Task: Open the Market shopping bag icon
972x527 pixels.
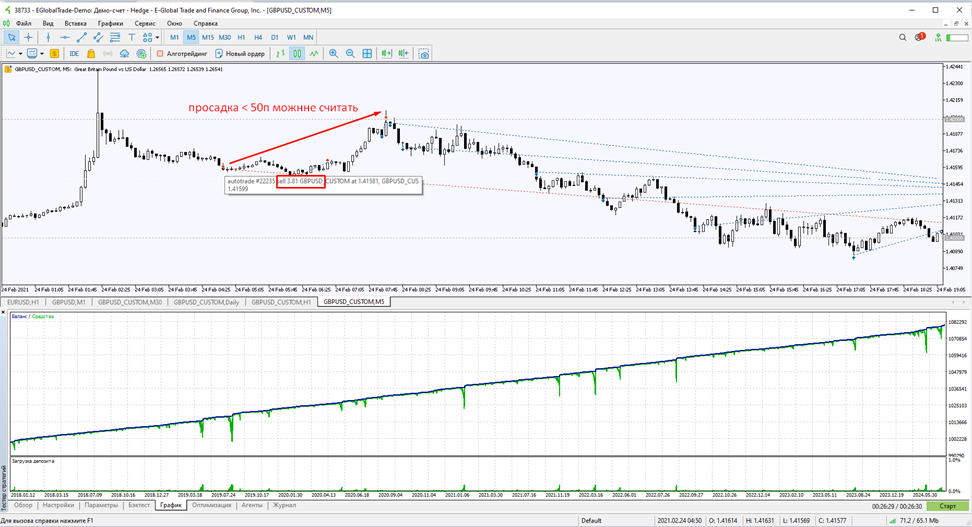Action: pos(91,54)
